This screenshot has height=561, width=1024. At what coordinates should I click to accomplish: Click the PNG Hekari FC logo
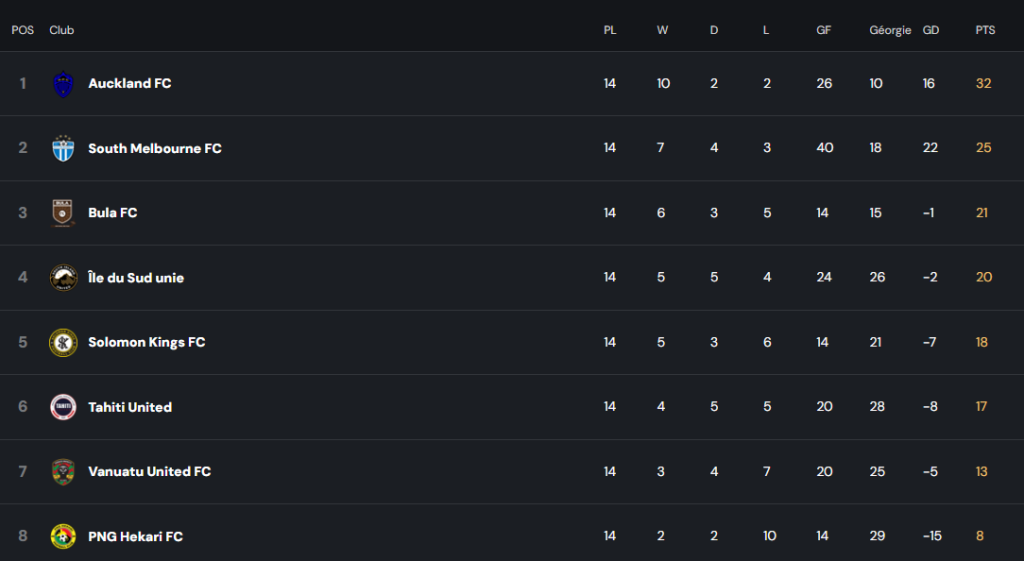pos(63,536)
